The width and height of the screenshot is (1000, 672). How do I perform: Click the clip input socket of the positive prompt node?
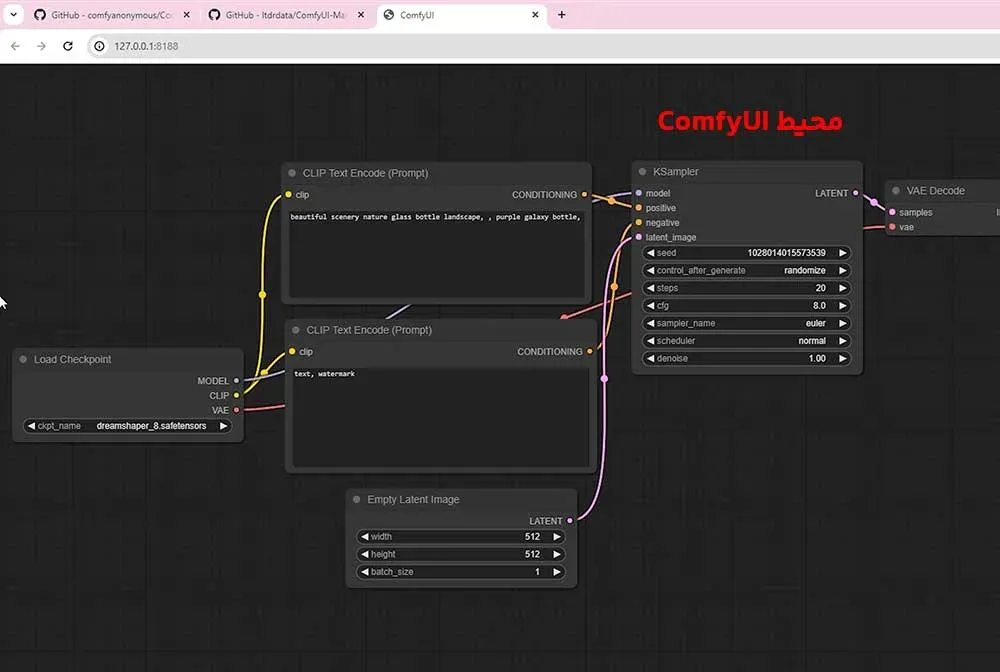tap(288, 194)
